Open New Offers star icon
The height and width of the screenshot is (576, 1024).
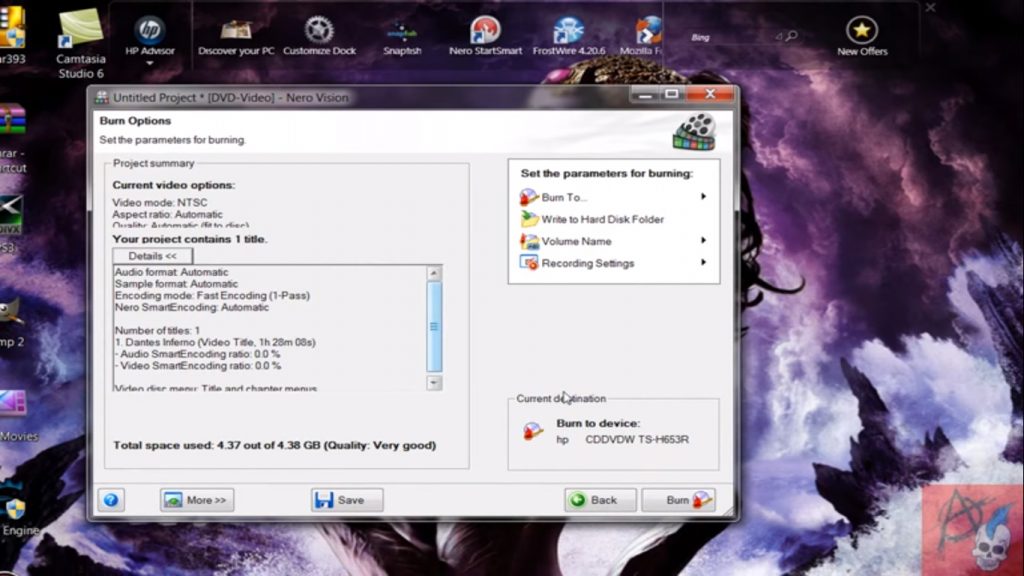point(862,35)
